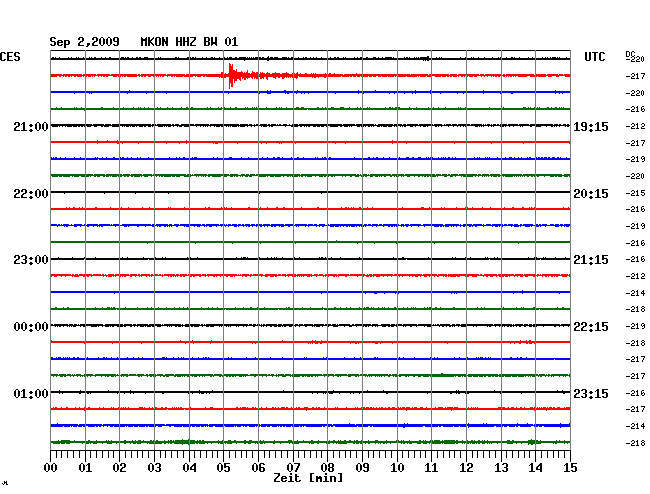This screenshot has height=494, width=650.
Task: Click minute tick label '00' on time axis
Action: (x=51, y=467)
